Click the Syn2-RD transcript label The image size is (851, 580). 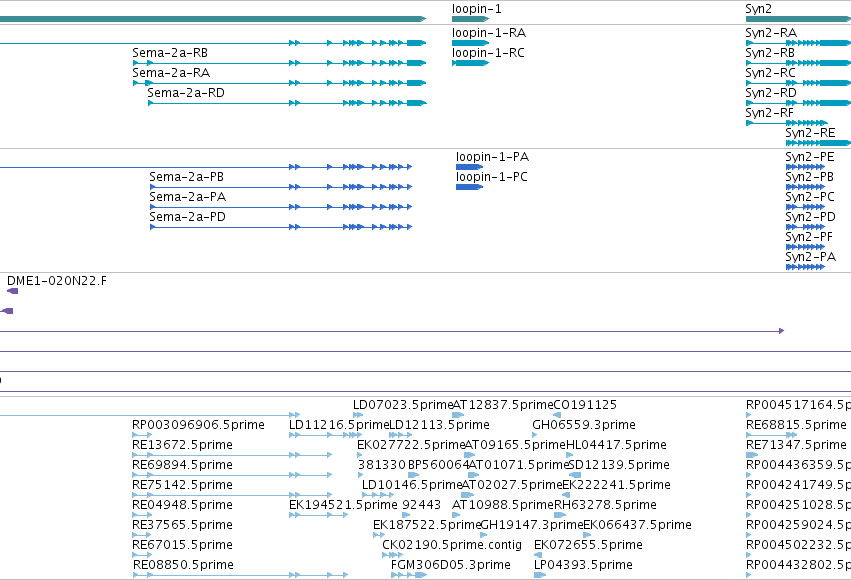[771, 93]
